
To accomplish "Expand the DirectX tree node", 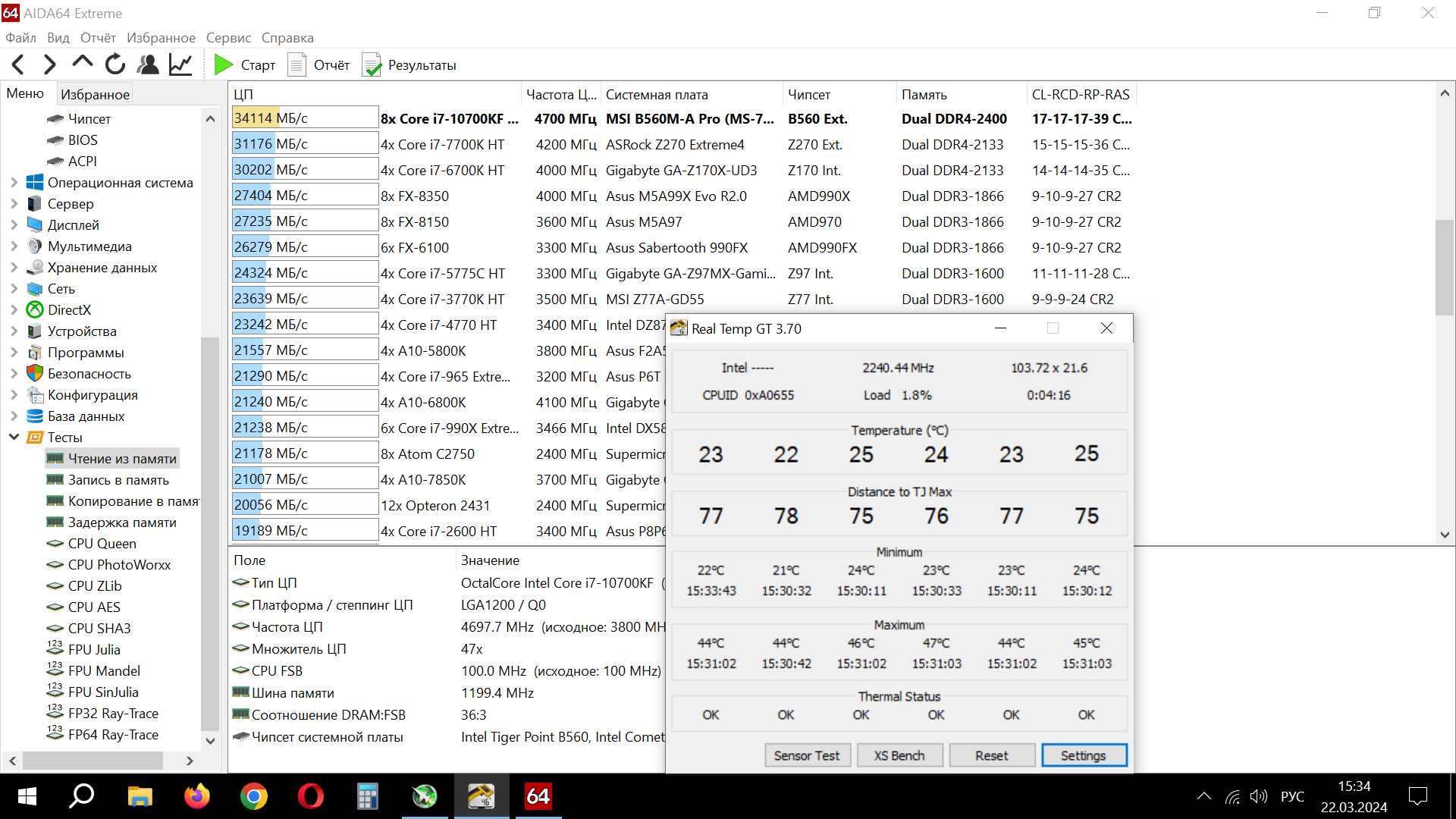I will (14, 310).
